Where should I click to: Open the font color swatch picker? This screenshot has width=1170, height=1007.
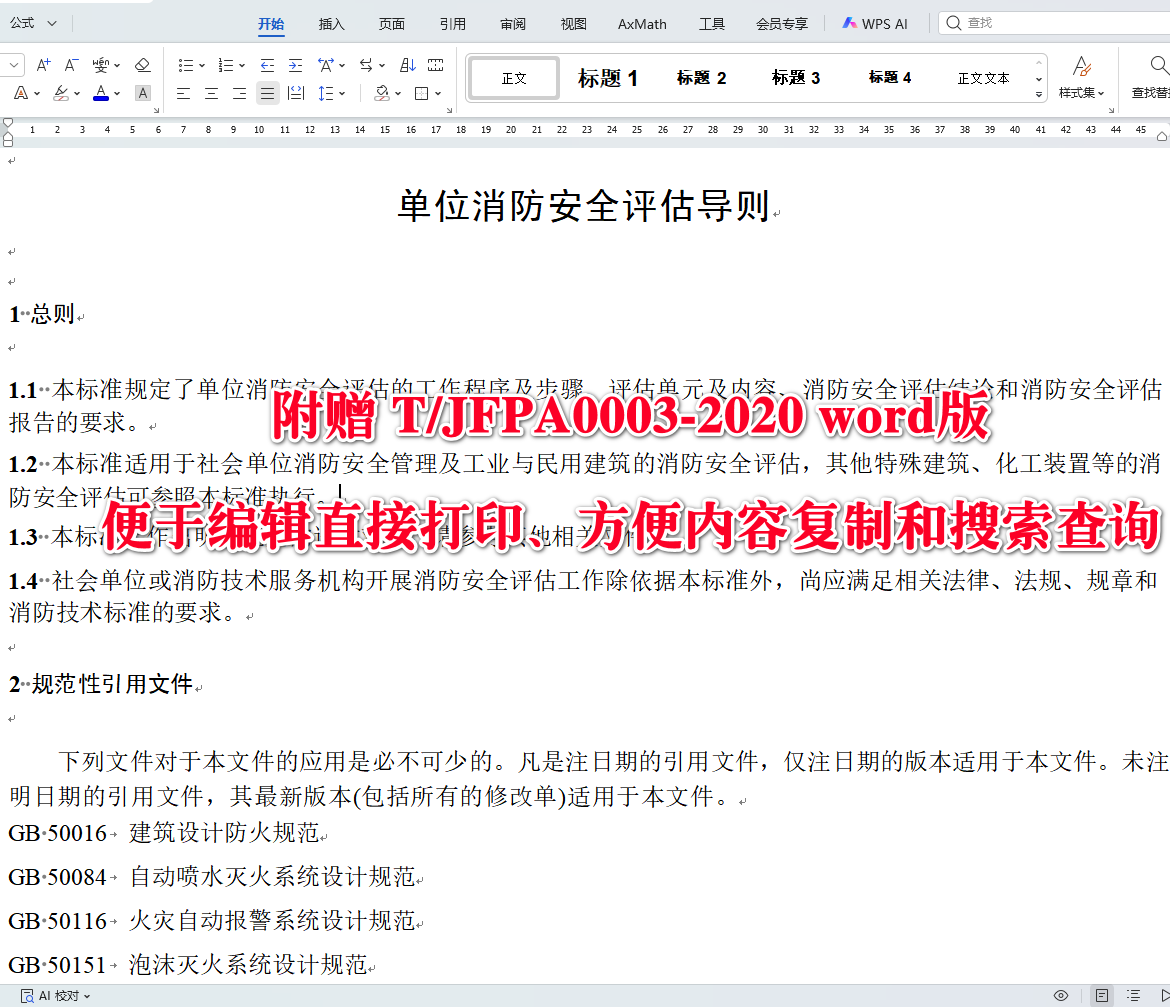[x=116, y=93]
